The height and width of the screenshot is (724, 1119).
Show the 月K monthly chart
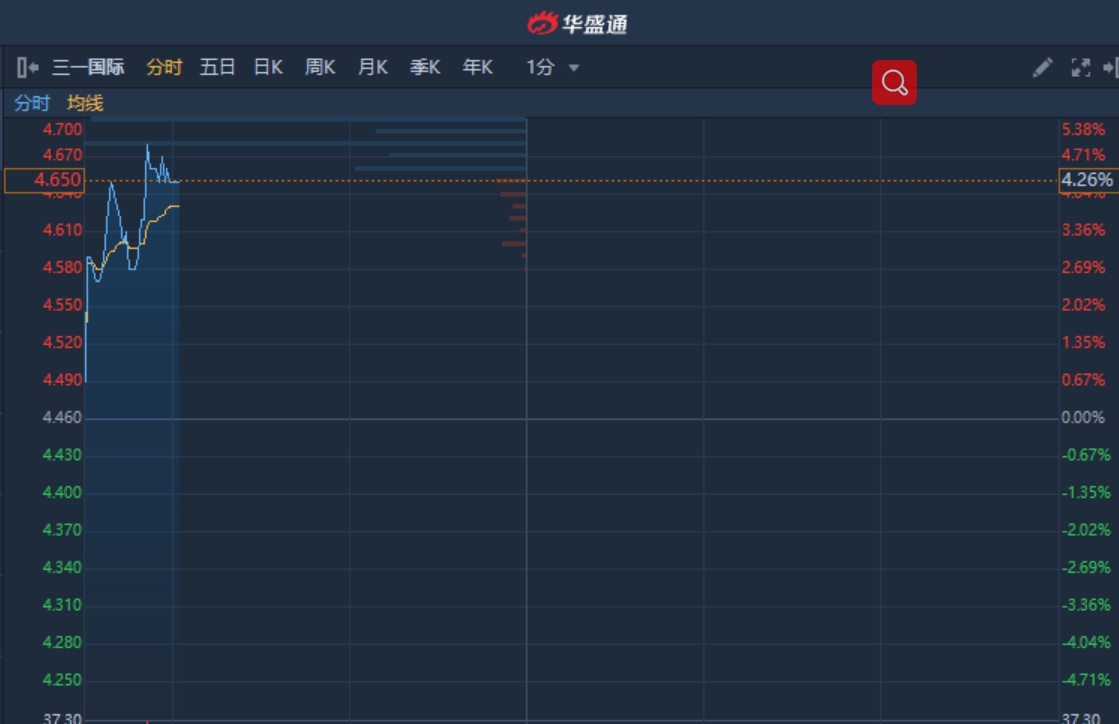(372, 68)
